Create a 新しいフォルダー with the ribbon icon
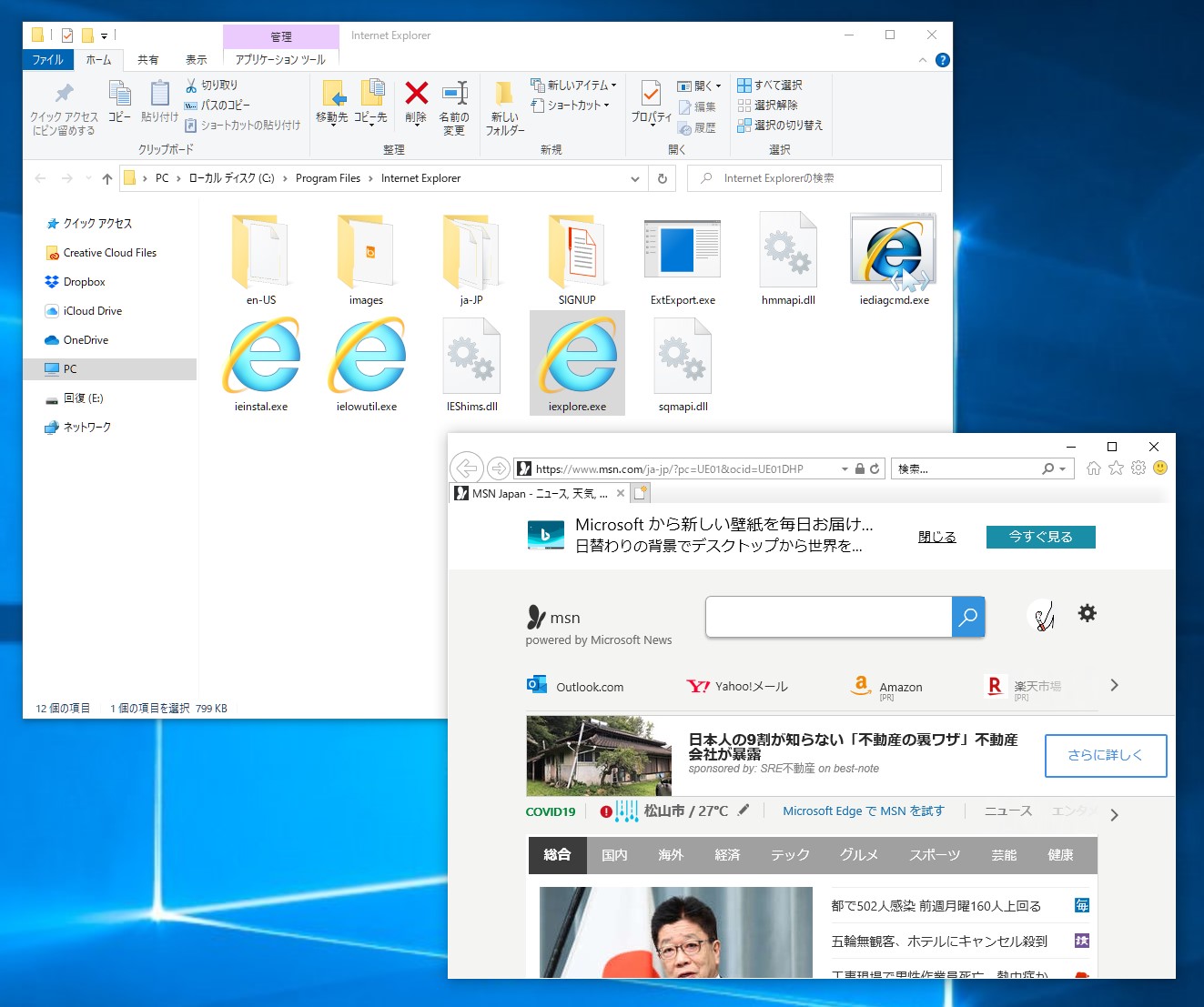1204x1007 pixels. (x=504, y=105)
